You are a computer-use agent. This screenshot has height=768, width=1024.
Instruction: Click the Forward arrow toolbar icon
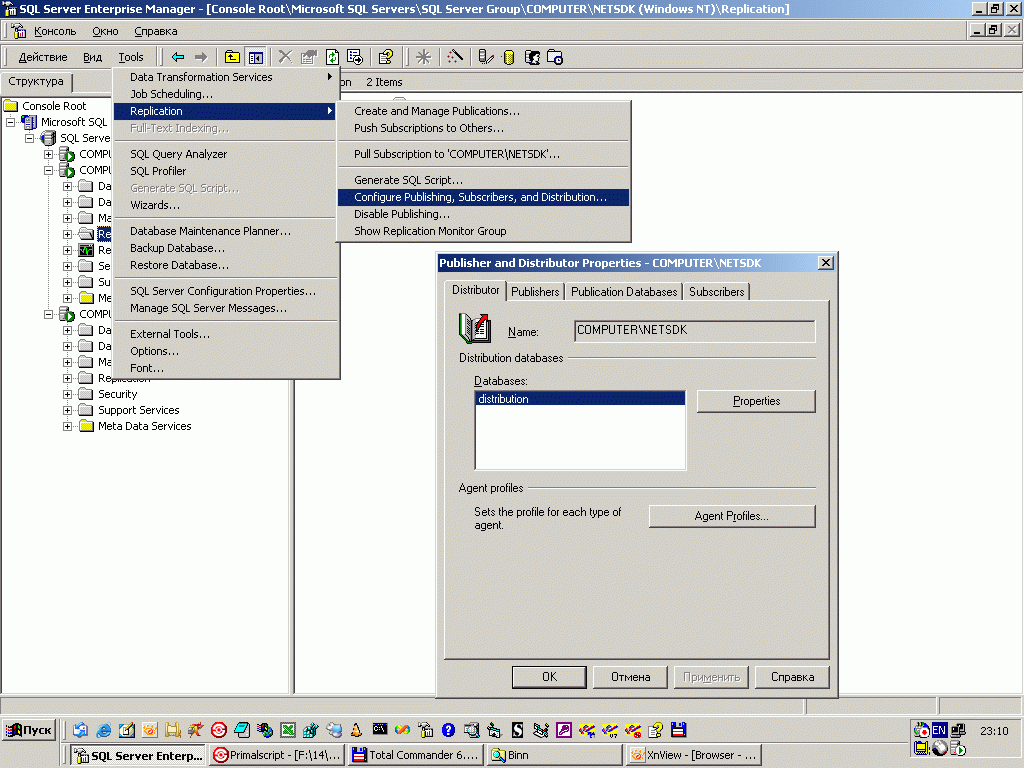tap(201, 57)
